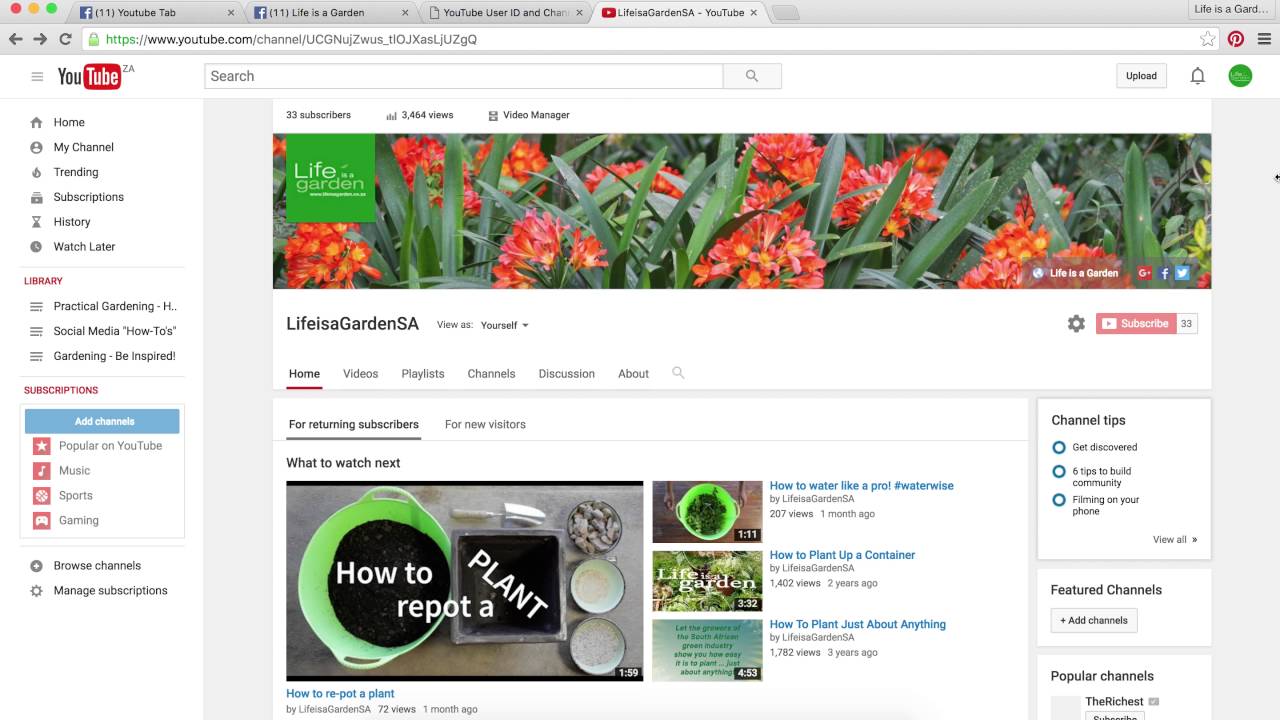Viewport: 1280px width, 720px height.
Task: Click the Watch Later clock icon
Action: 36,247
